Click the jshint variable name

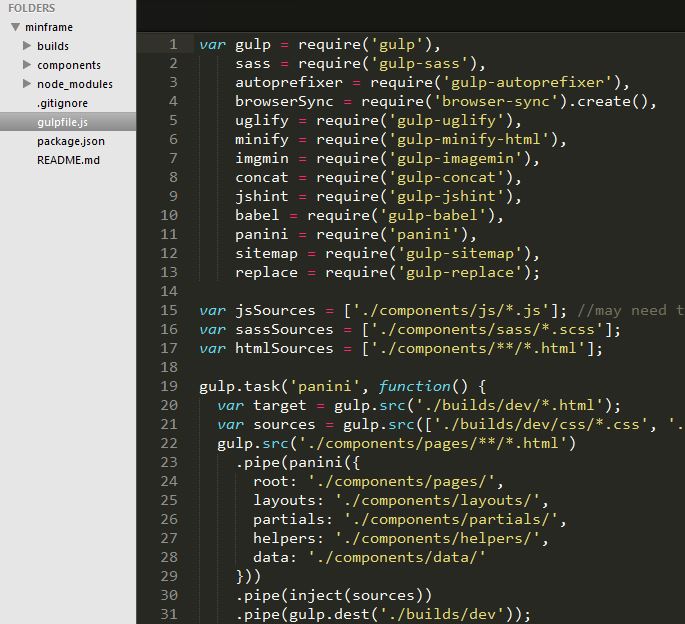262,196
